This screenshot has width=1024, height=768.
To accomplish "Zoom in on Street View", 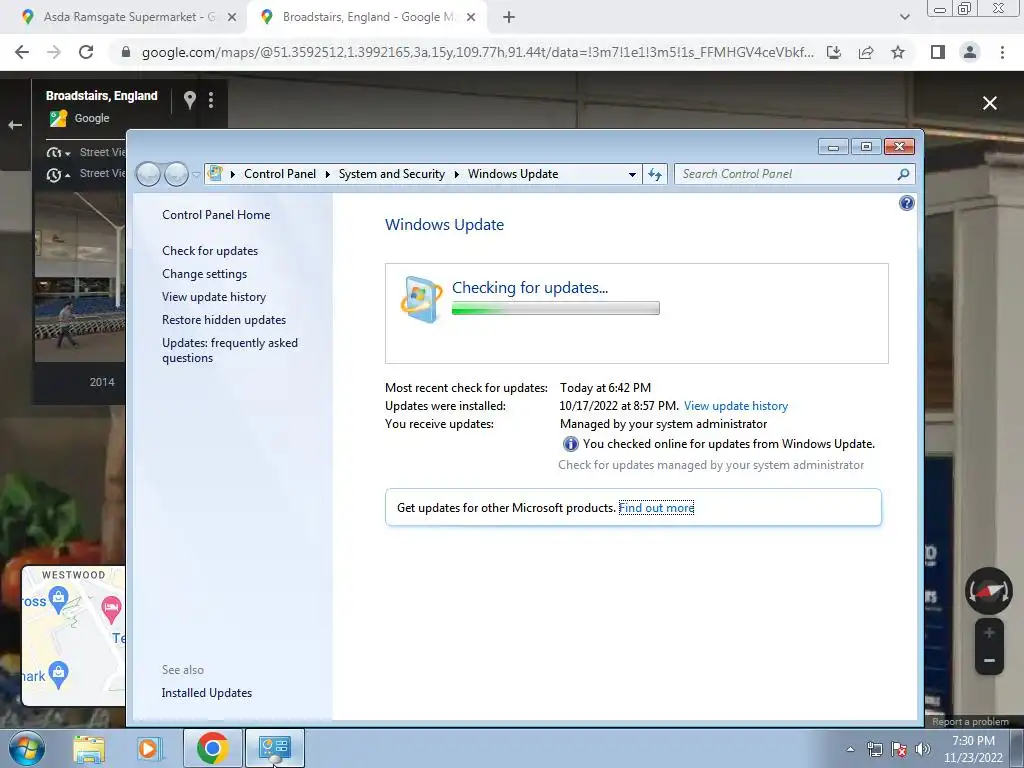I will [x=989, y=632].
